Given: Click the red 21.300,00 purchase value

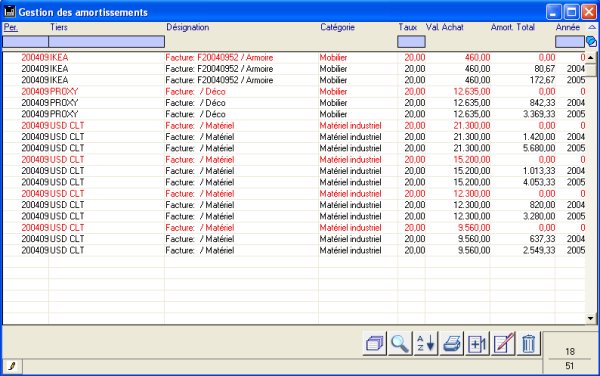Looking at the screenshot, I should tap(472, 126).
